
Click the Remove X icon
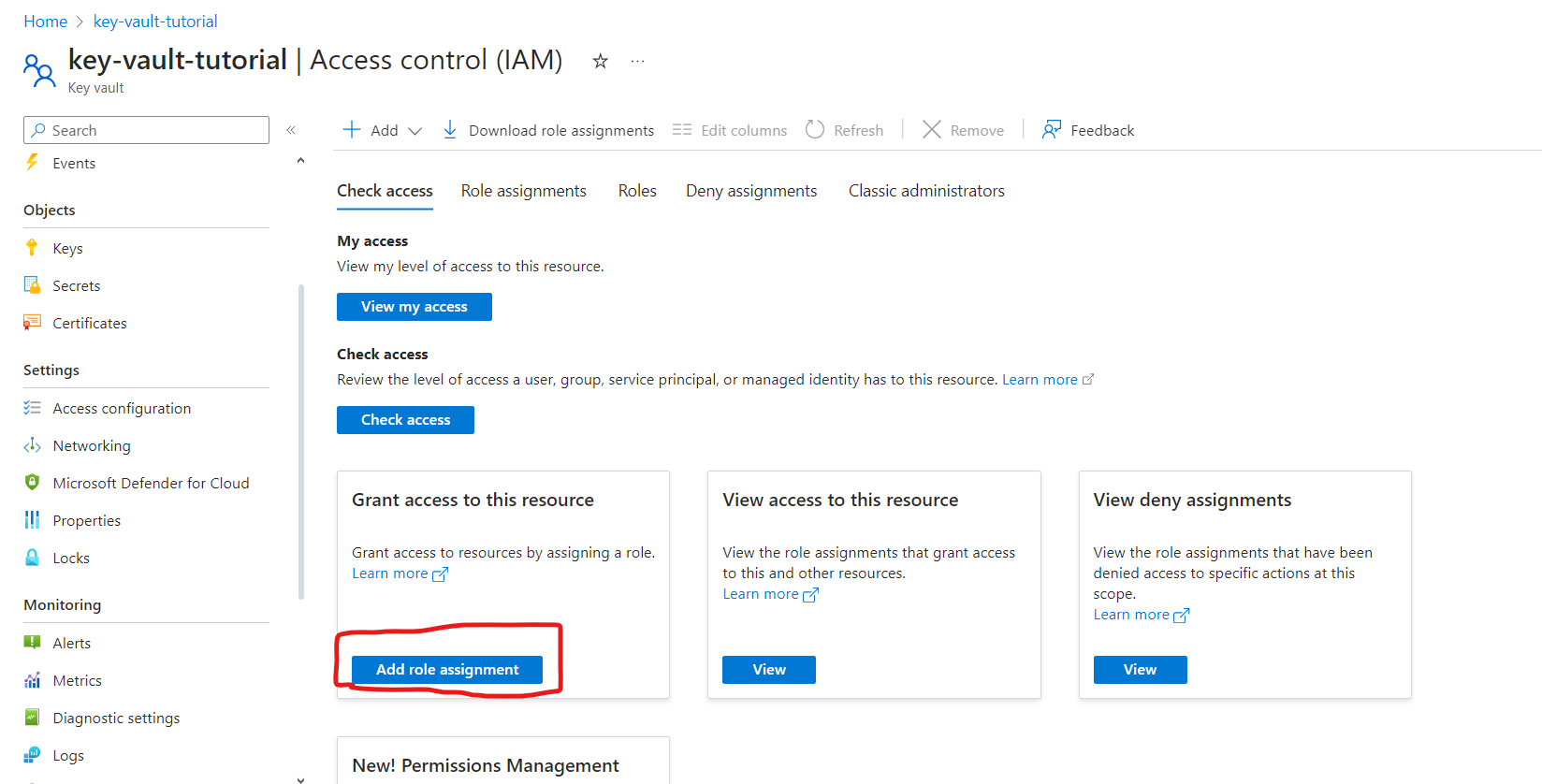(x=932, y=129)
